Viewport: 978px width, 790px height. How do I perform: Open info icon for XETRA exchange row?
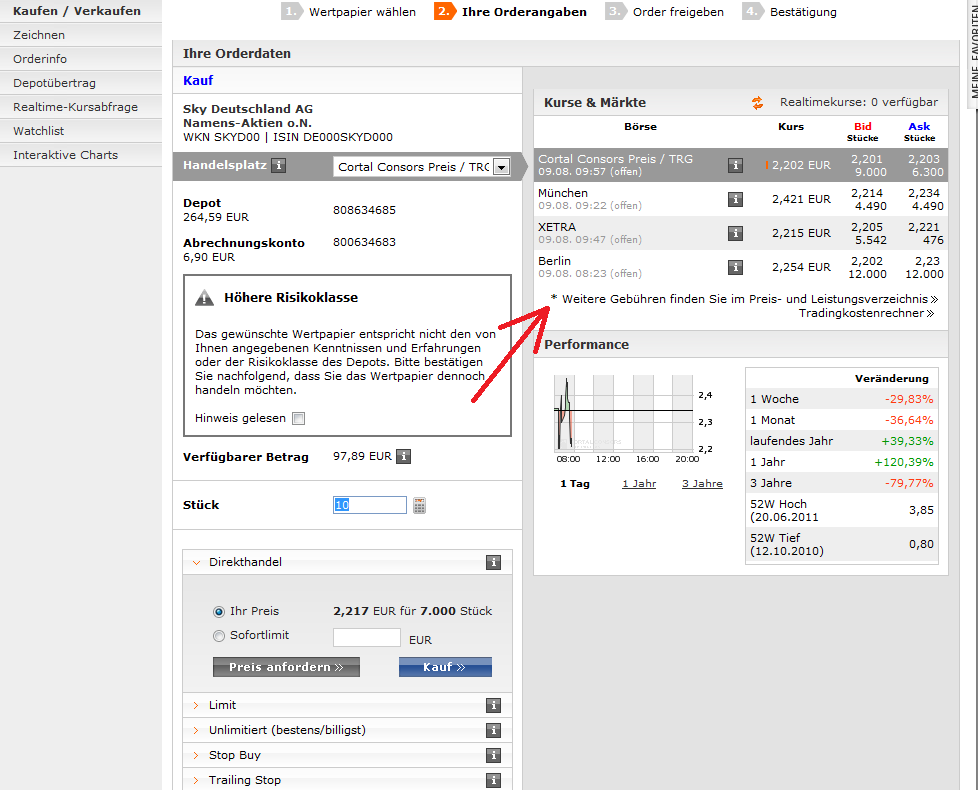tap(735, 233)
